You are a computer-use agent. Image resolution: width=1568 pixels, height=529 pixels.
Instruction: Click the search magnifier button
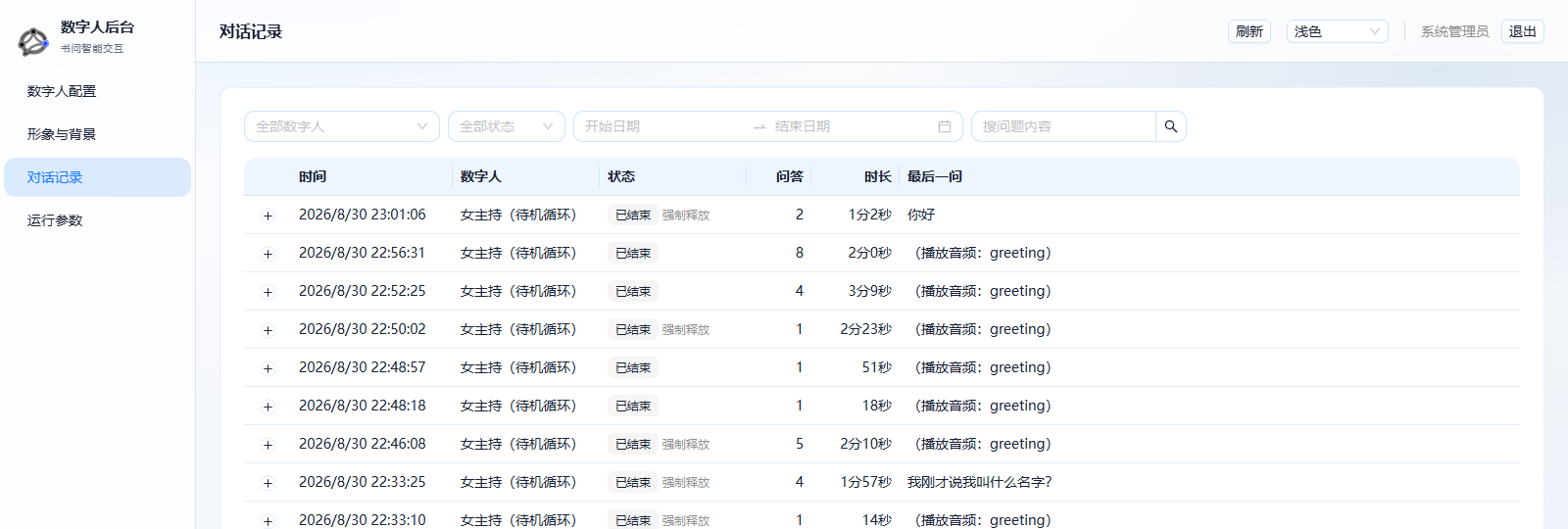1171,126
